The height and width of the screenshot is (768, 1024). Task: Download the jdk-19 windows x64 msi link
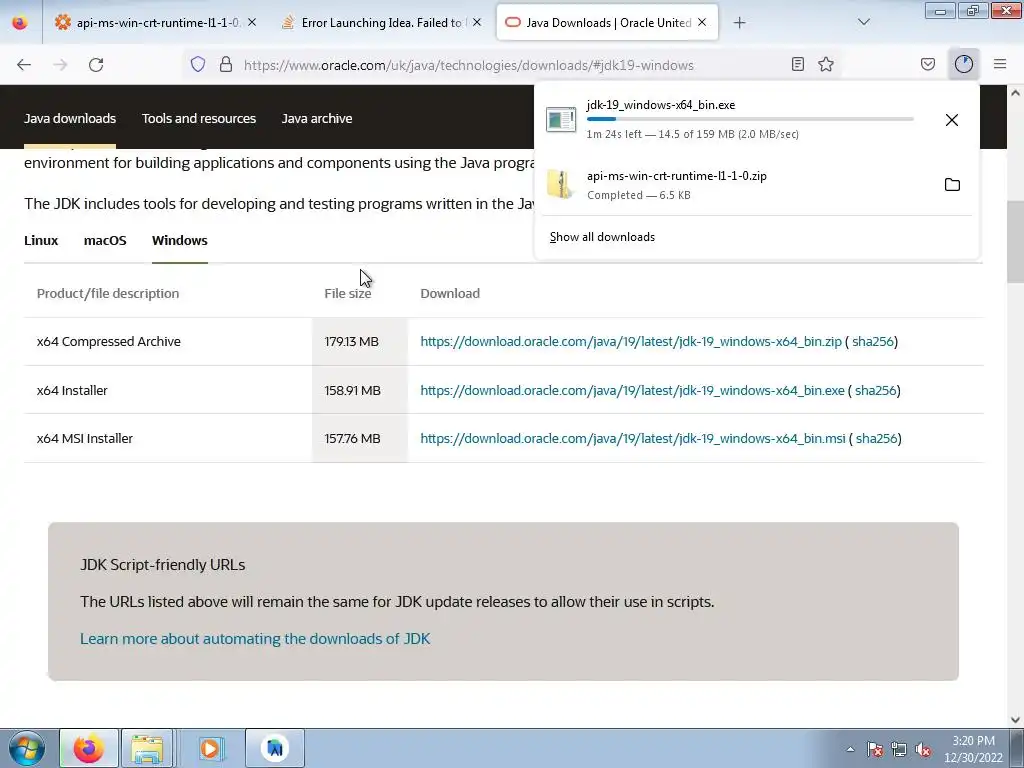point(633,439)
